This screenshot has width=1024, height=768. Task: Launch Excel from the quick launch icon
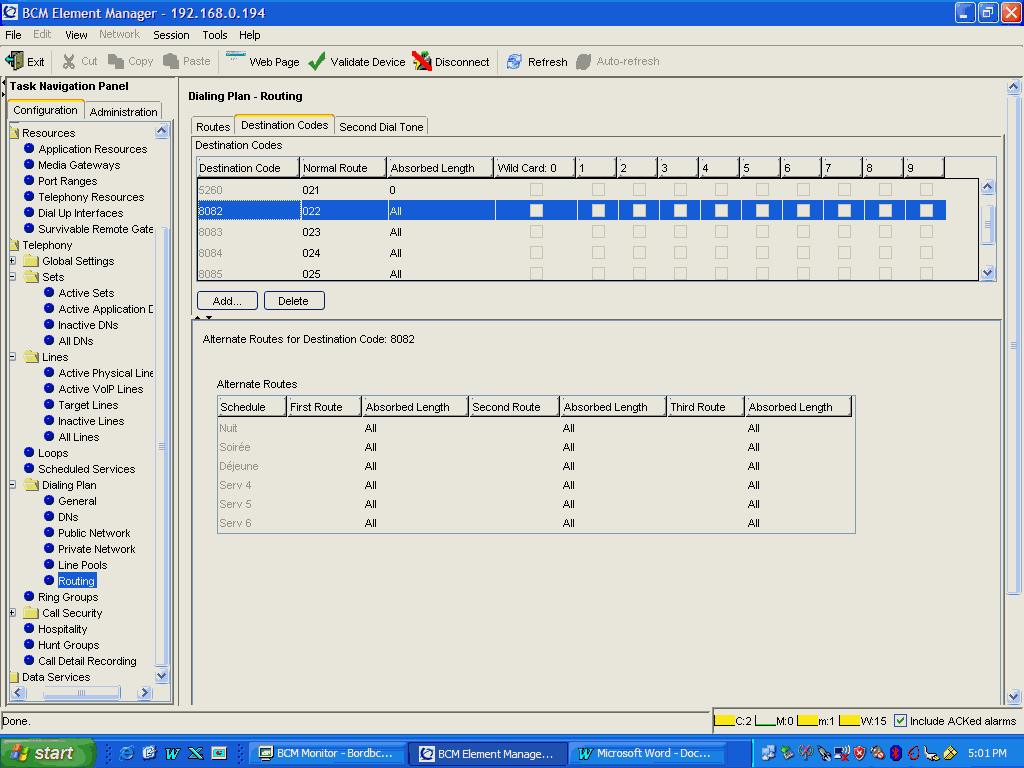tap(195, 753)
